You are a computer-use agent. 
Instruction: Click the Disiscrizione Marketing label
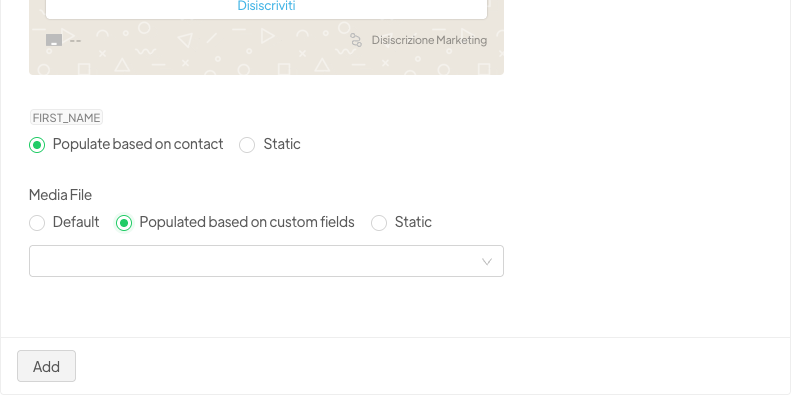pos(429,40)
